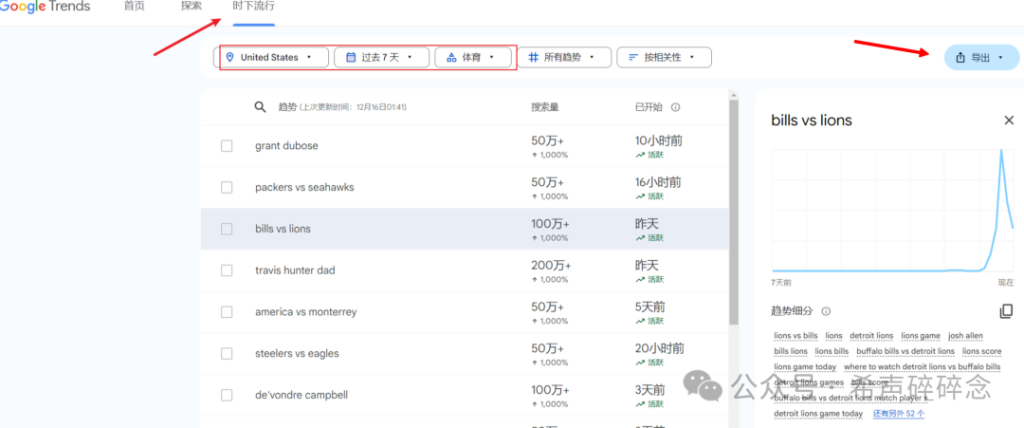Image resolution: width=1024 pixels, height=428 pixels.
Task: Click info icon next to 已开始 column header
Action: click(676, 107)
